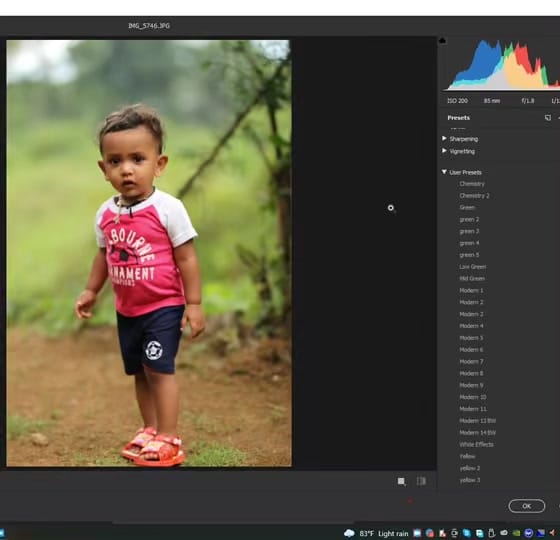Viewport: 560px width, 540px height.
Task: Choose the yellow 2 preset
Action: click(x=470, y=468)
